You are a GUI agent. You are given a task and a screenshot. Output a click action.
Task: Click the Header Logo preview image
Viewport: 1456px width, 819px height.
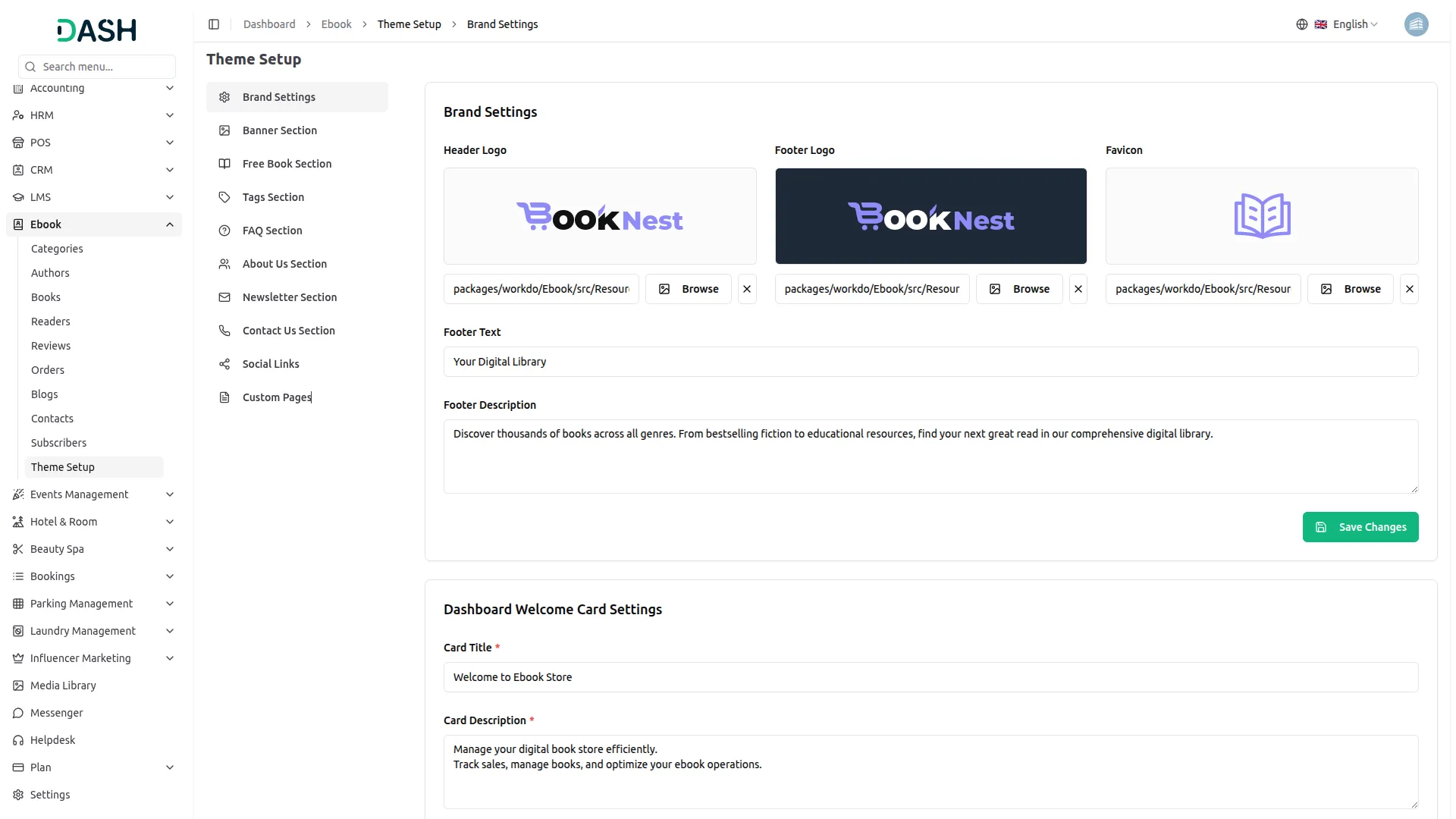tap(600, 216)
